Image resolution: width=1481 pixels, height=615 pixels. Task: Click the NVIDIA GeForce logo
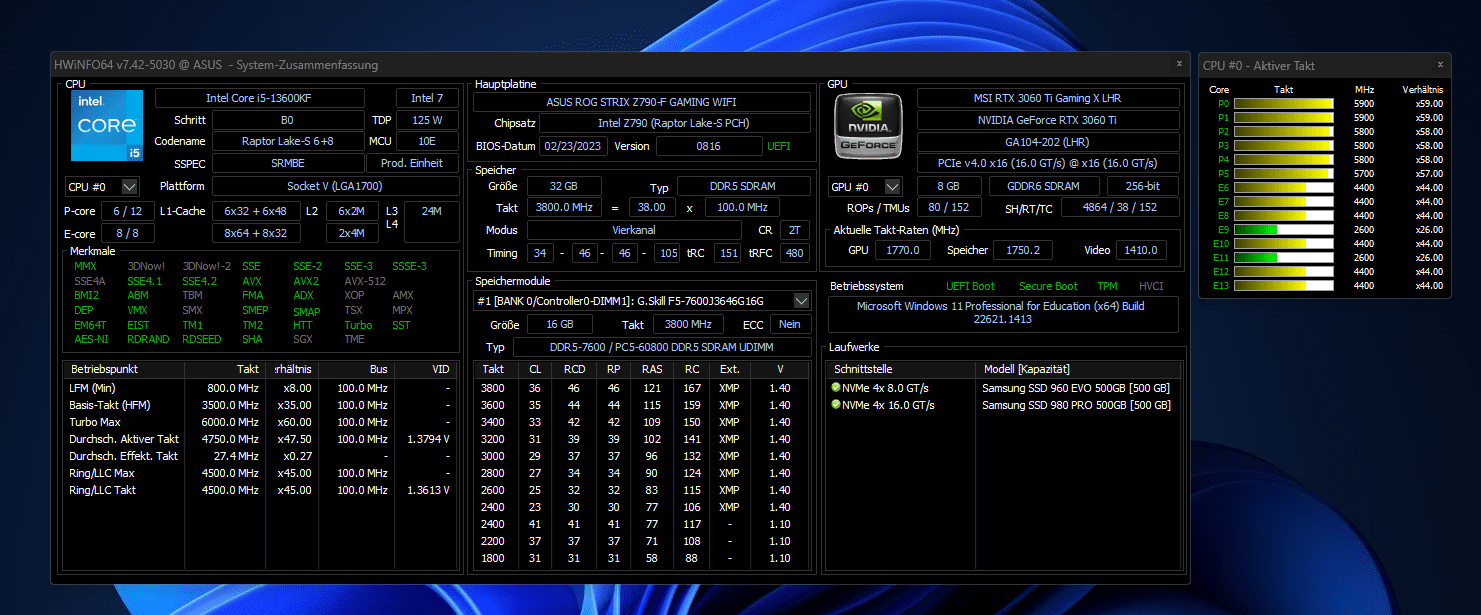coord(869,125)
